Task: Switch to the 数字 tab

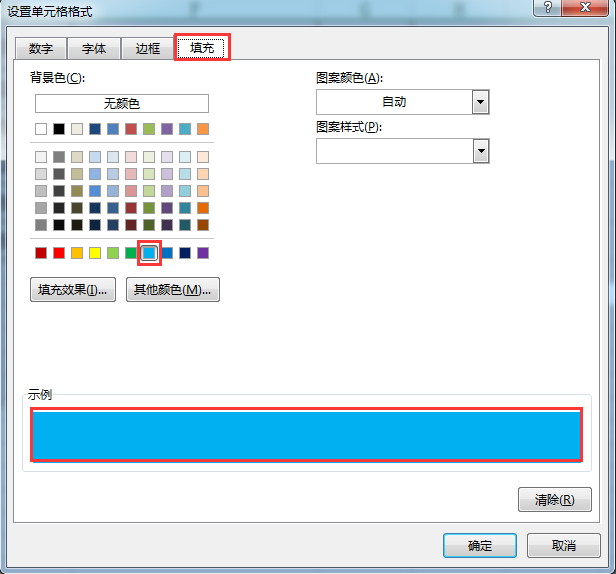Action: pyautogui.click(x=41, y=49)
